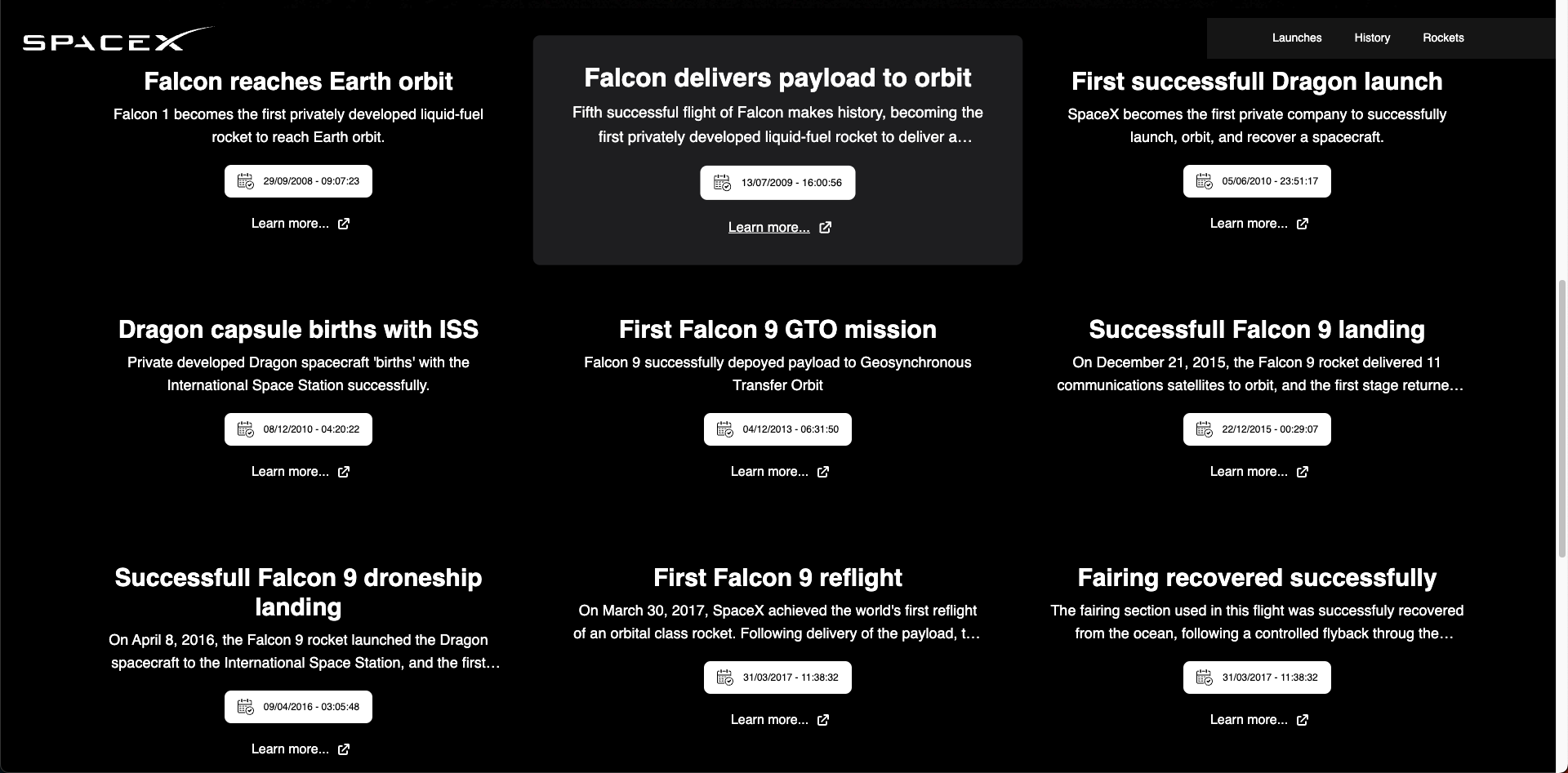The image size is (1568, 773).
Task: Click the external link icon under First Falcon 9 reflight
Action: pos(823,720)
